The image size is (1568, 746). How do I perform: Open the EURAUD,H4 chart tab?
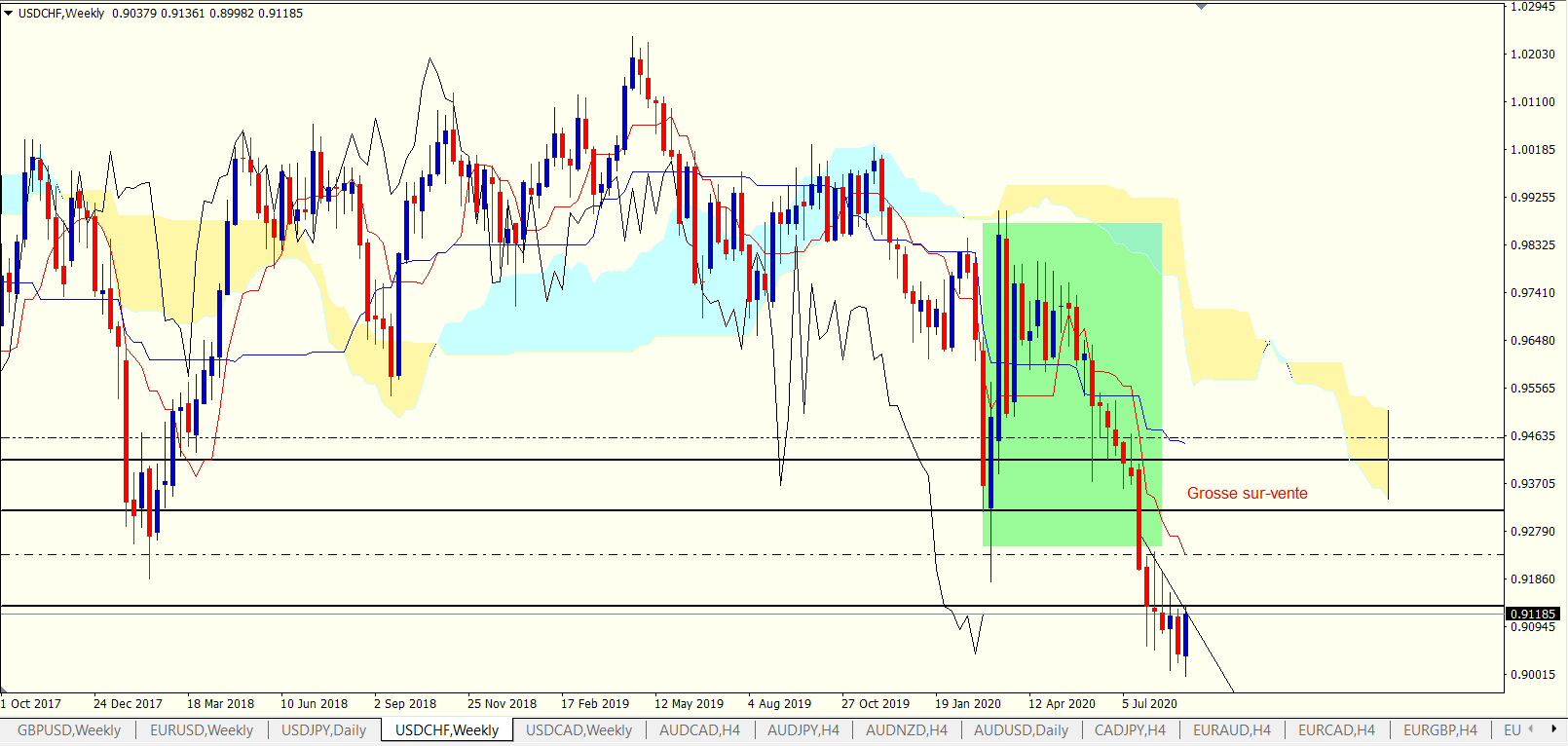pyautogui.click(x=1232, y=730)
